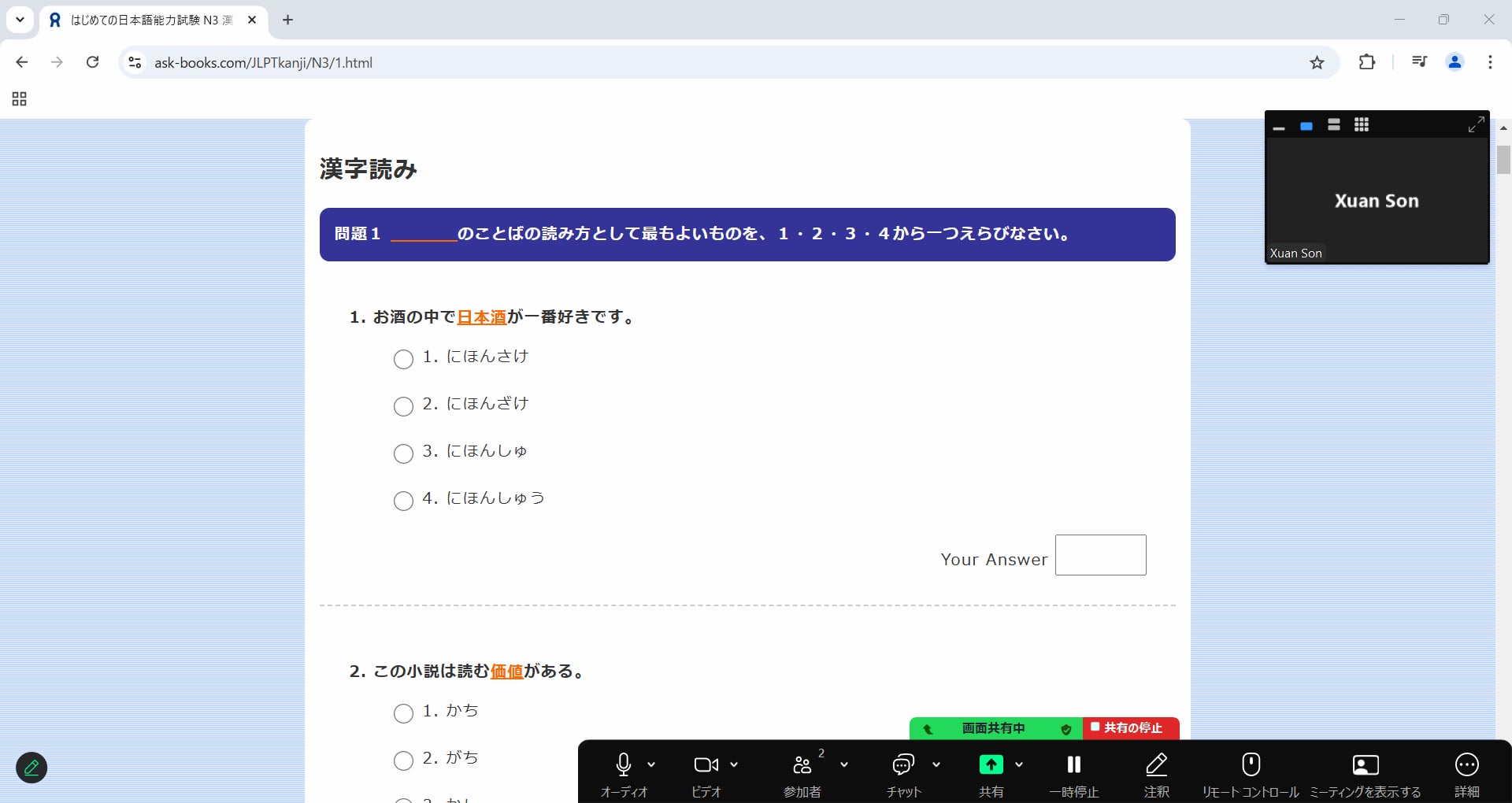This screenshot has height=803, width=1512.
Task: Select answer 3 にほんしゅ radio button
Action: 403,454
